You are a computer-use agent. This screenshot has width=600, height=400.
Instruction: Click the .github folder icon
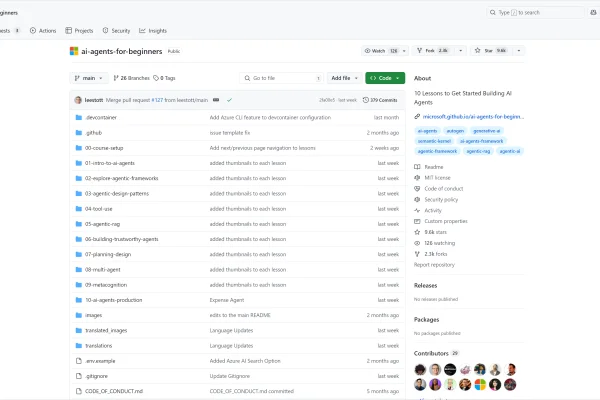click(79, 133)
